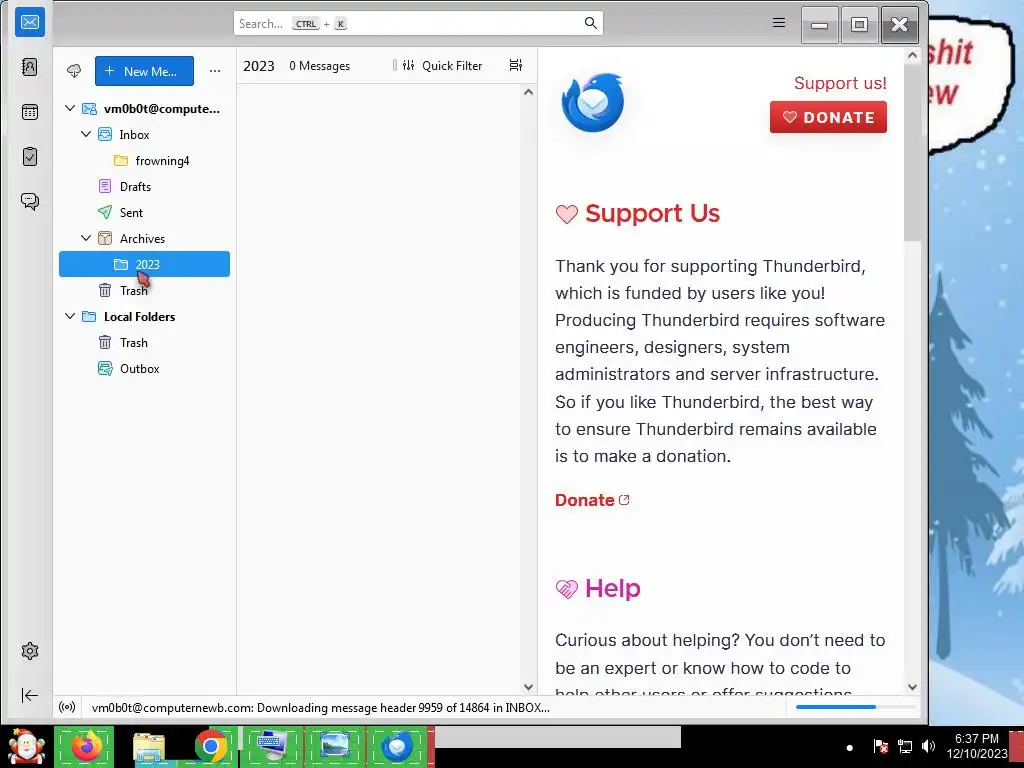Open Firefox from the taskbar
1024x768 pixels.
tap(85, 746)
